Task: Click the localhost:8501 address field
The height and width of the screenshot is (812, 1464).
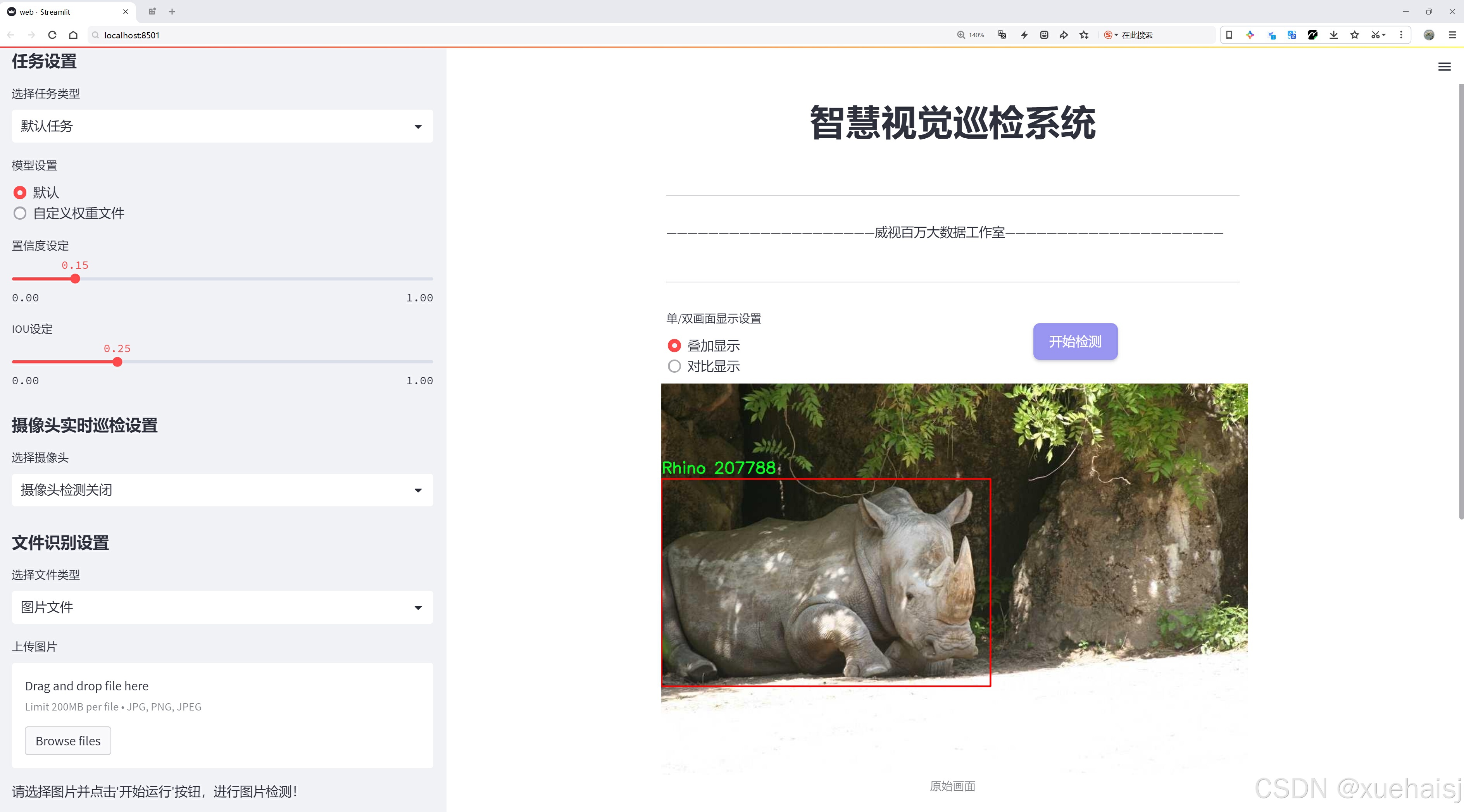Action: tap(398, 35)
